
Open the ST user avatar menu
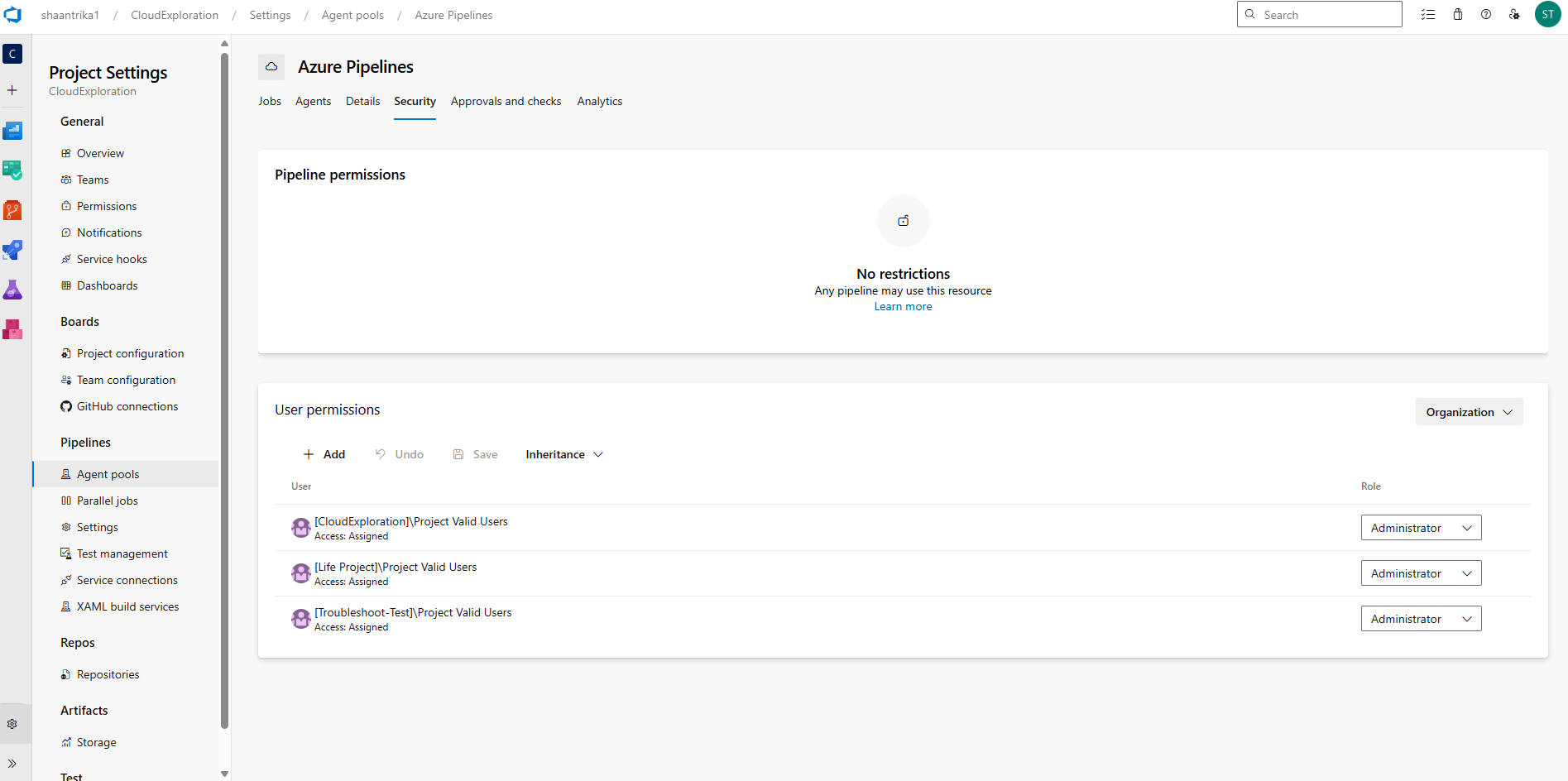[x=1548, y=14]
